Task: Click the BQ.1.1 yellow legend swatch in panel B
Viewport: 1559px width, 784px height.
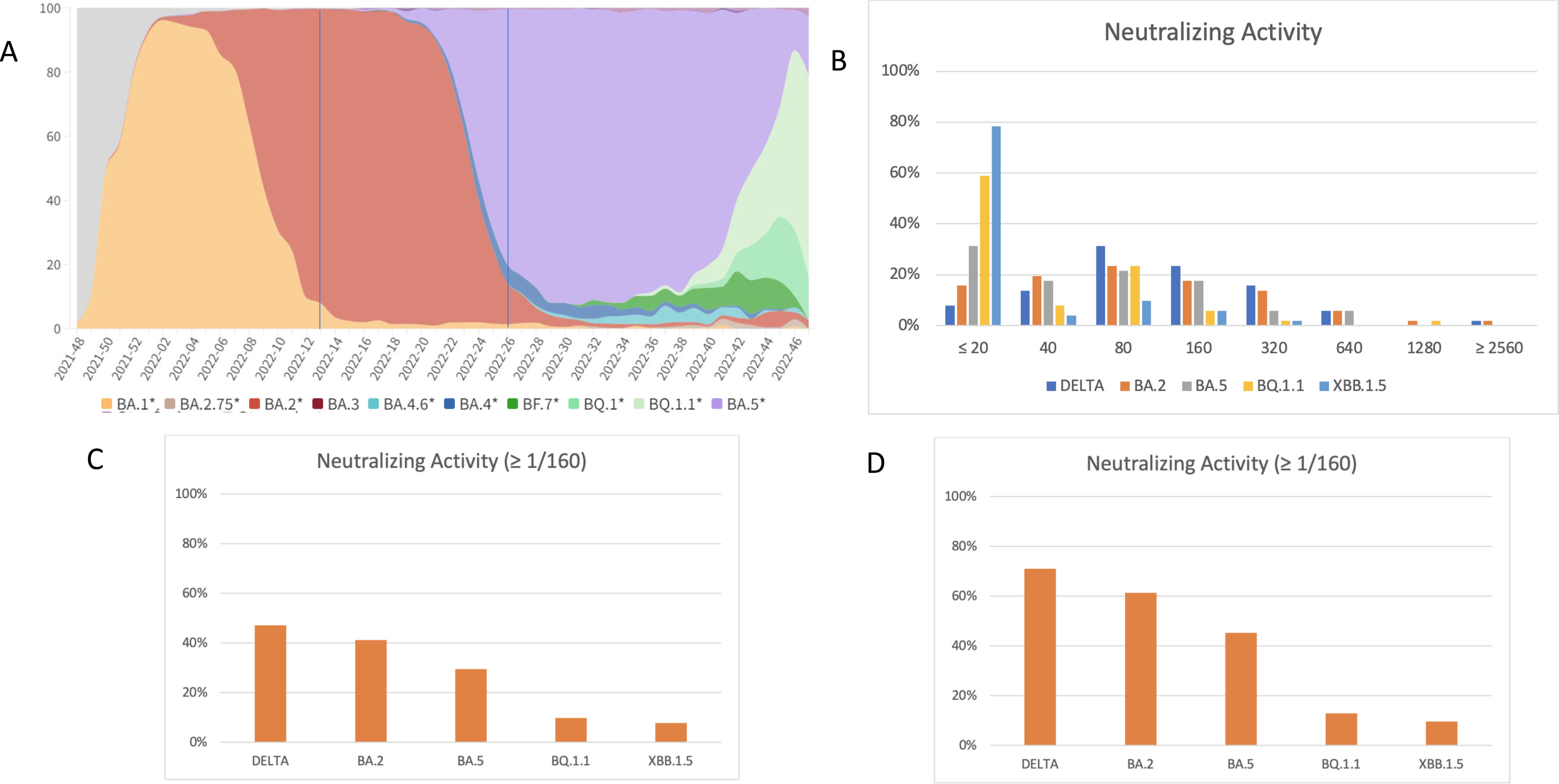Action: point(1248,386)
